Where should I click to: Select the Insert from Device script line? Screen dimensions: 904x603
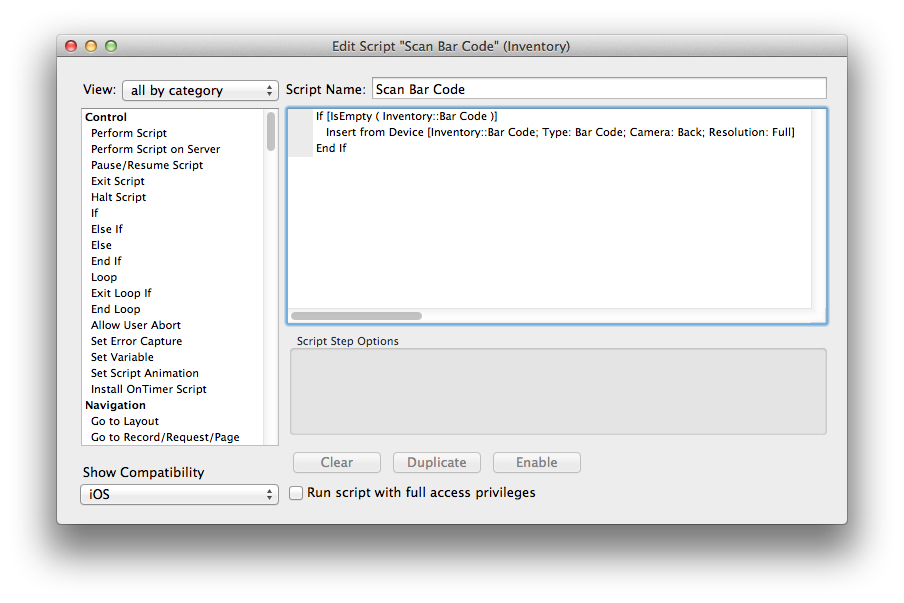click(x=560, y=132)
